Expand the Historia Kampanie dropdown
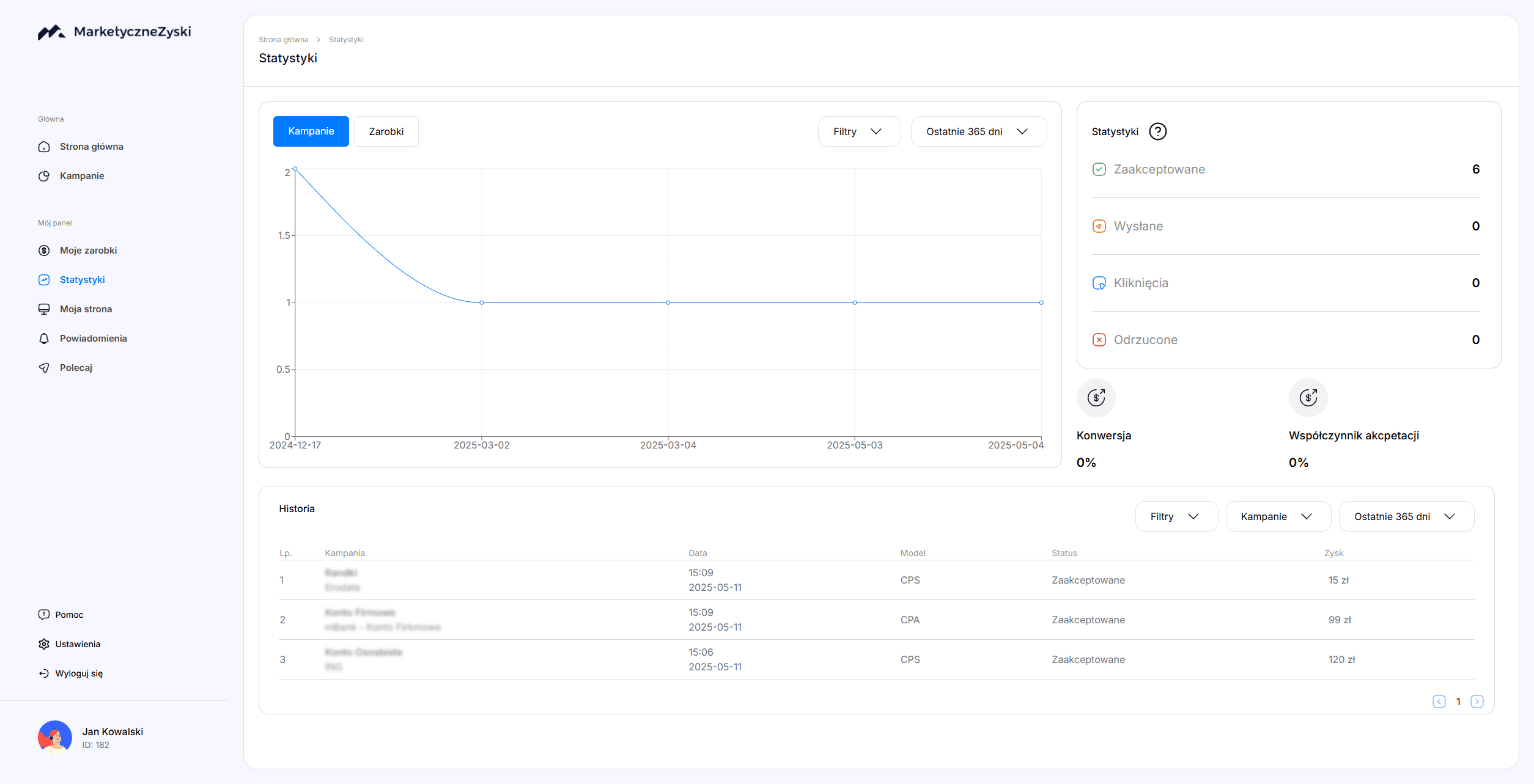 [1277, 516]
